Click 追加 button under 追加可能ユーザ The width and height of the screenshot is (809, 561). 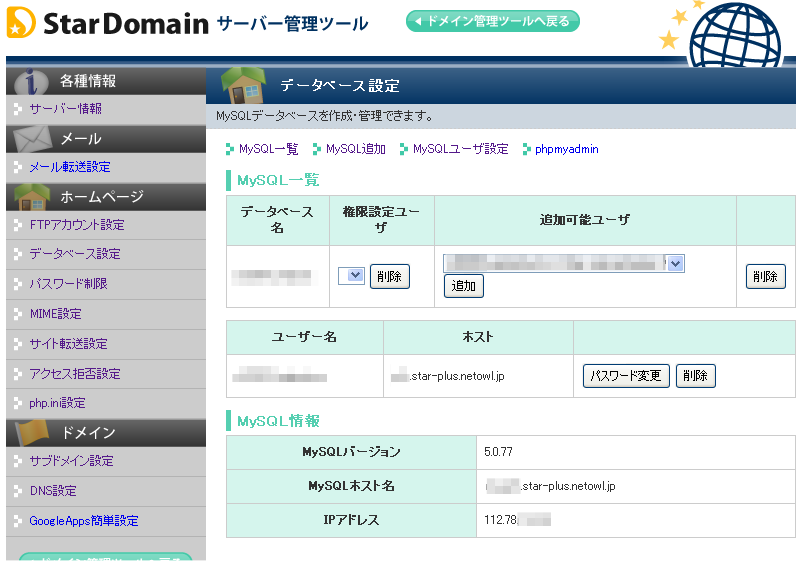464,286
